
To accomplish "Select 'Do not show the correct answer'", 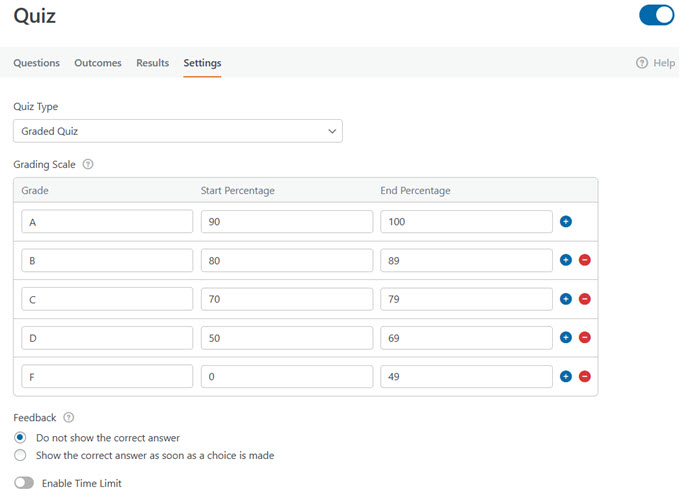I will tap(20, 438).
